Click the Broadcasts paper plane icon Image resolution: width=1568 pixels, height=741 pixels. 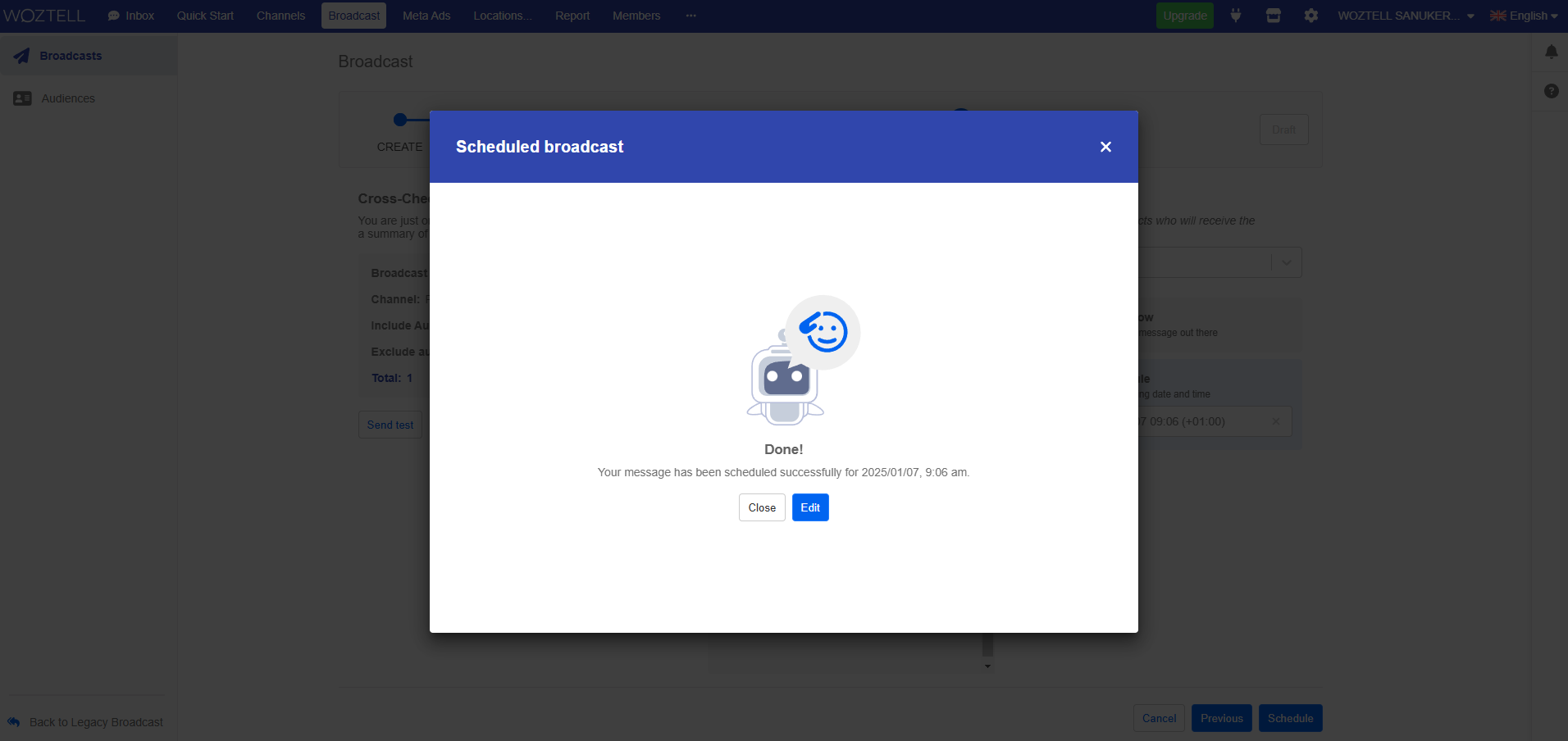pos(22,56)
